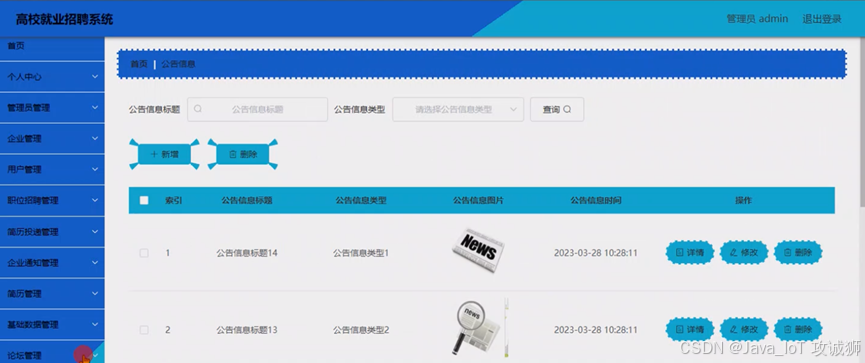
Task: Select 基础数据管理 in the sidebar
Action: [52, 324]
